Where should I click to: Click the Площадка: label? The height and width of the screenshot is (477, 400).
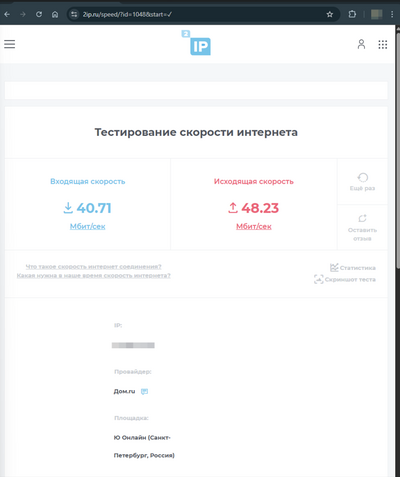tap(131, 418)
